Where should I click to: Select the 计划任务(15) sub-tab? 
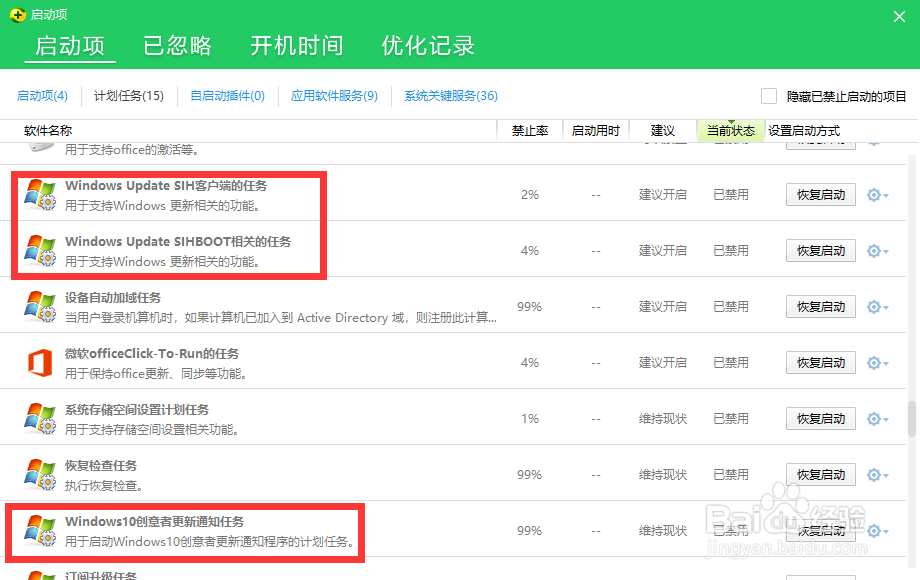[x=128, y=96]
